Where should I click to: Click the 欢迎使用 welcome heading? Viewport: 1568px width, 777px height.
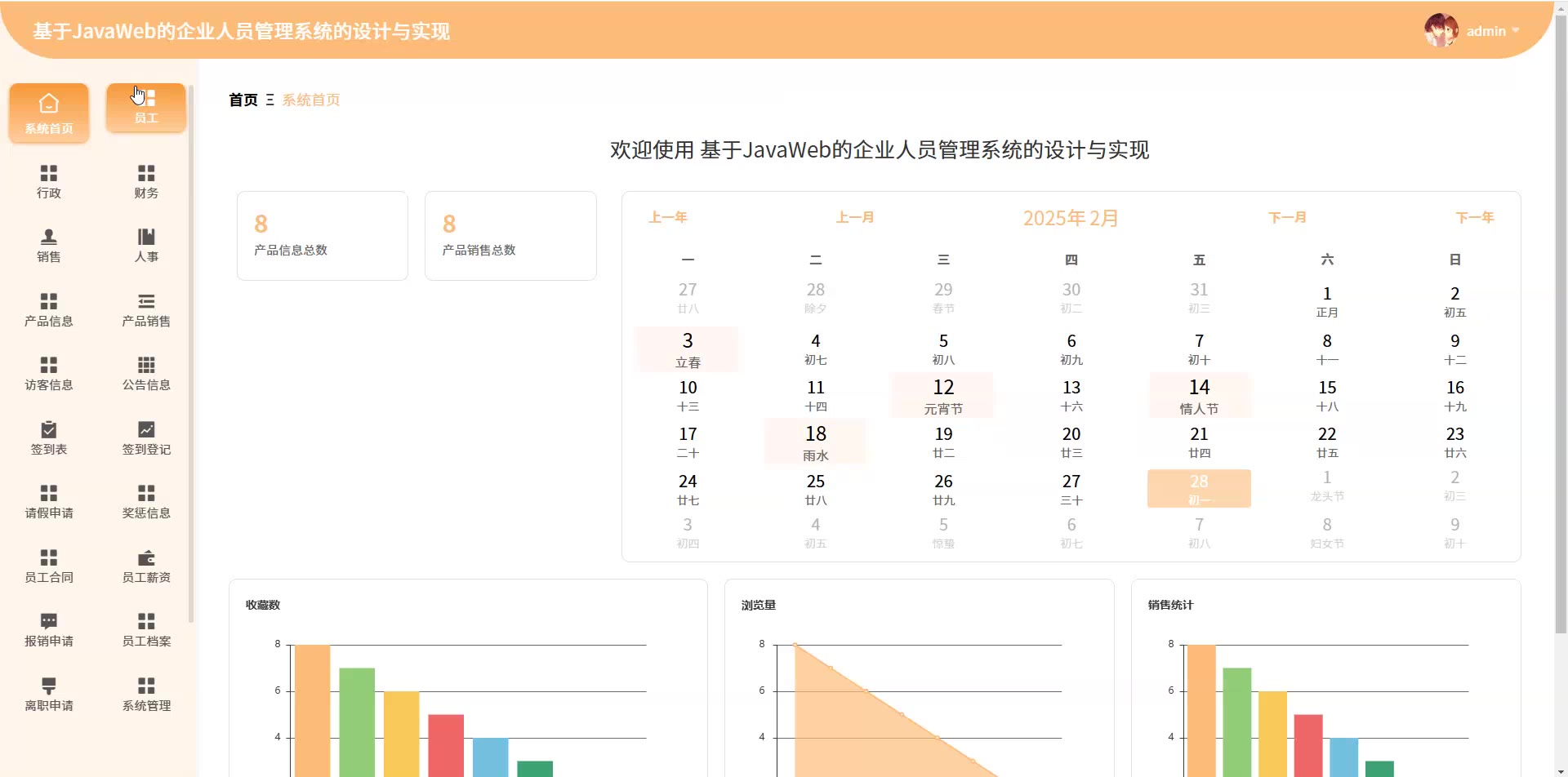click(x=880, y=150)
